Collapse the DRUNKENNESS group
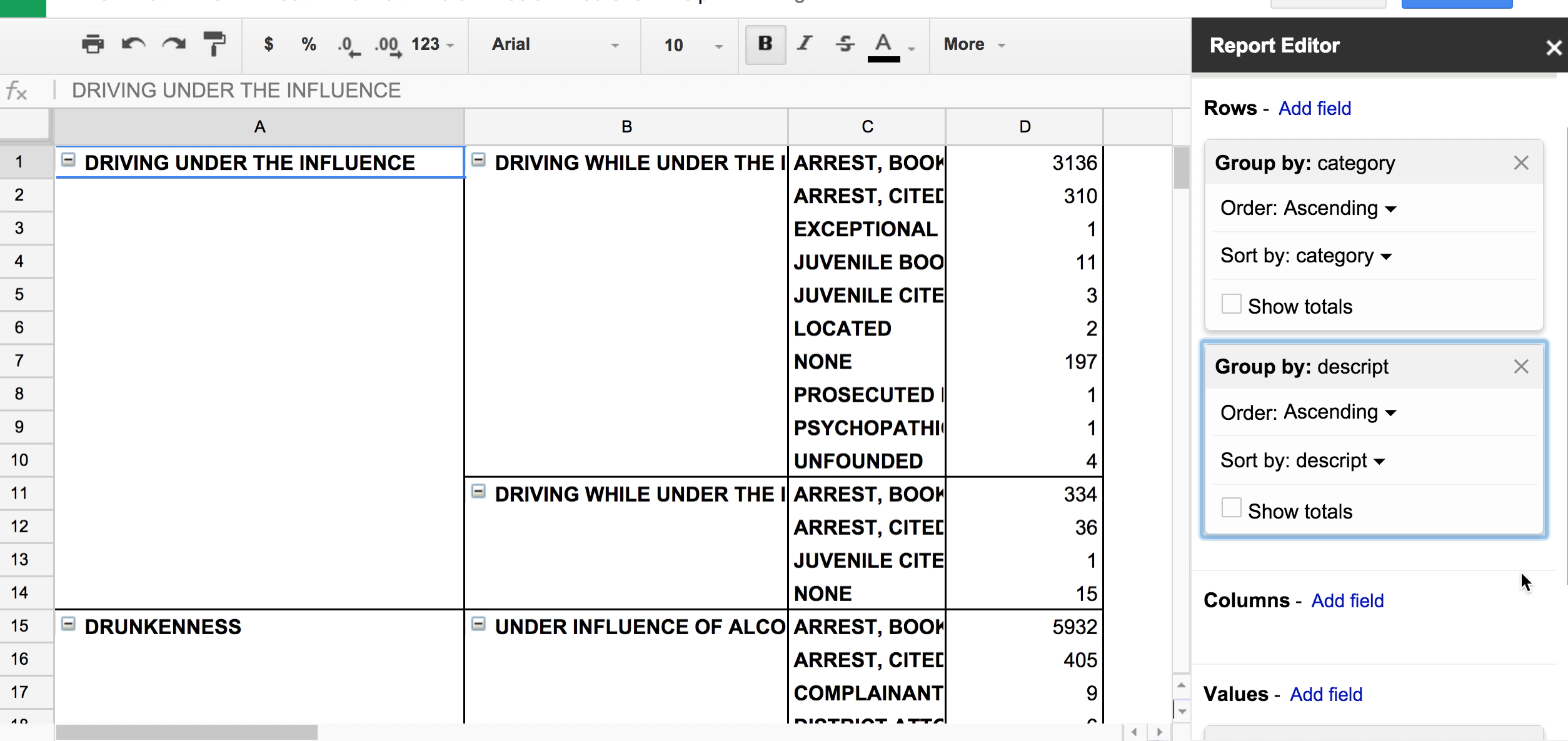 [68, 624]
